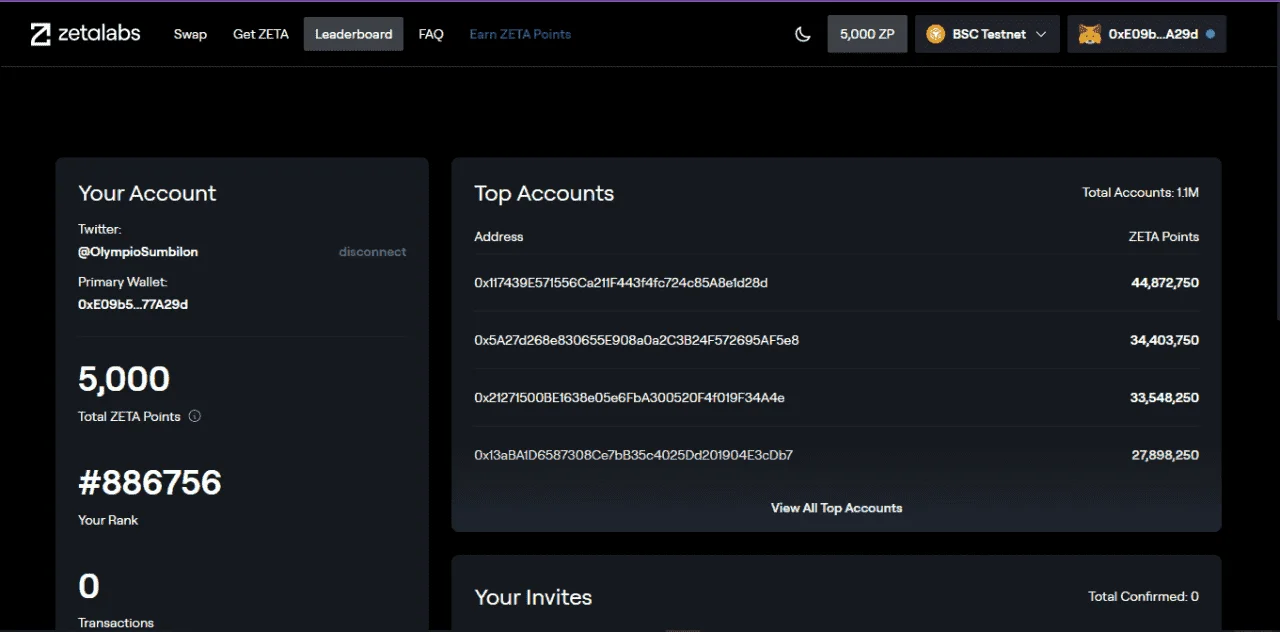The height and width of the screenshot is (632, 1280).
Task: Select address 0x21271500BE1638e05e6FbA300520F4f019F34A4e
Action: pos(629,398)
